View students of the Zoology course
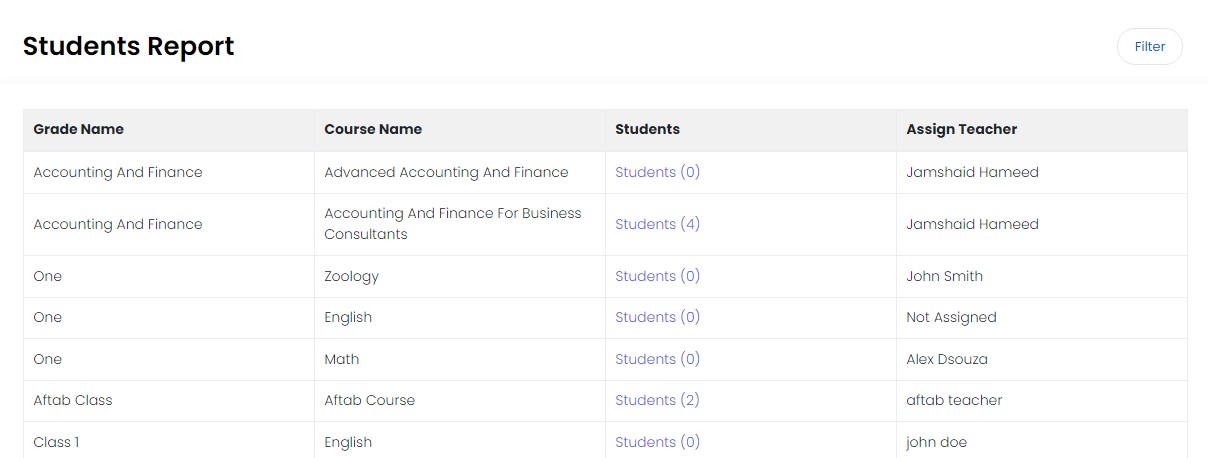 pos(657,276)
